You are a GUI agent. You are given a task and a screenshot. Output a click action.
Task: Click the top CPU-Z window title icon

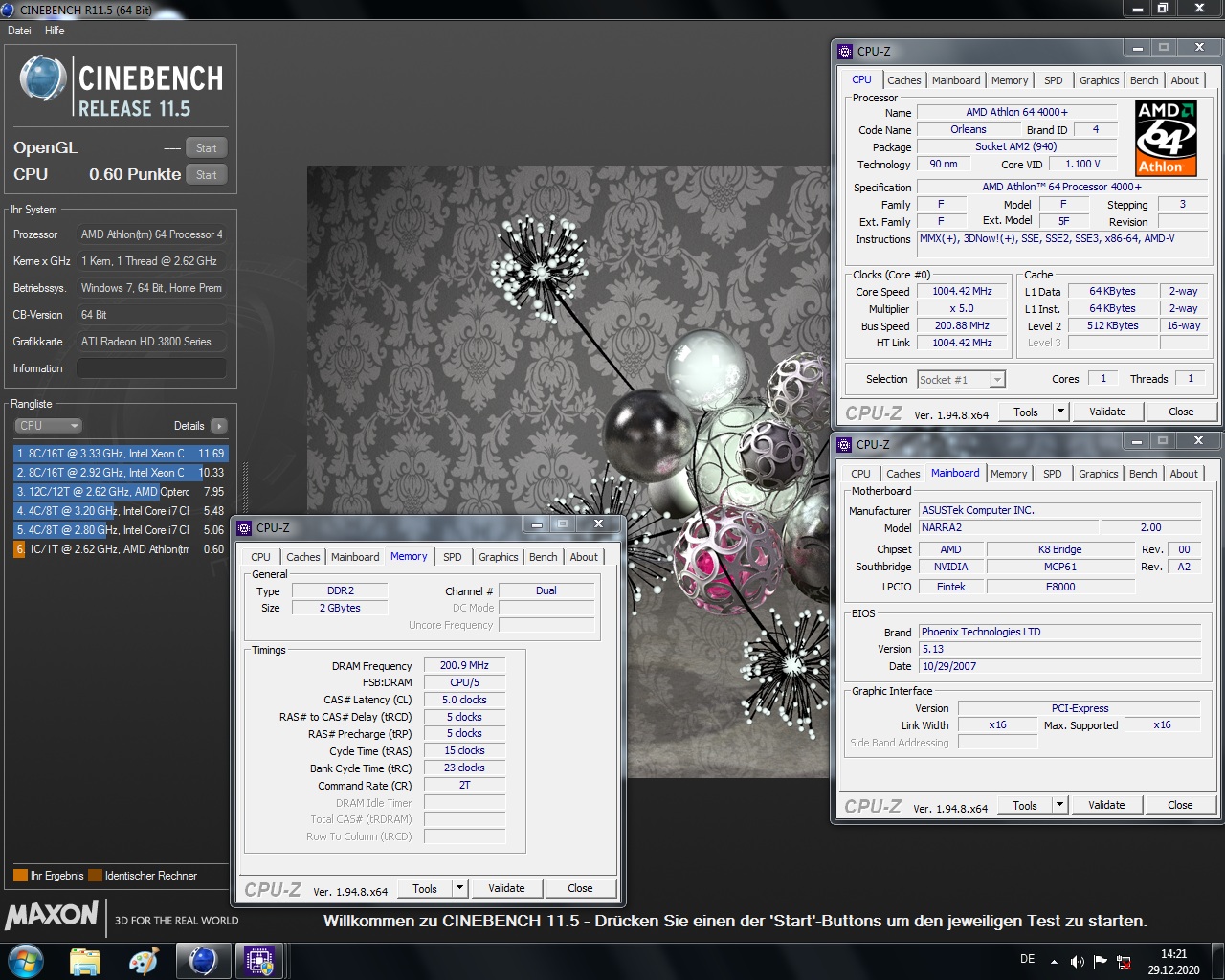(x=845, y=51)
